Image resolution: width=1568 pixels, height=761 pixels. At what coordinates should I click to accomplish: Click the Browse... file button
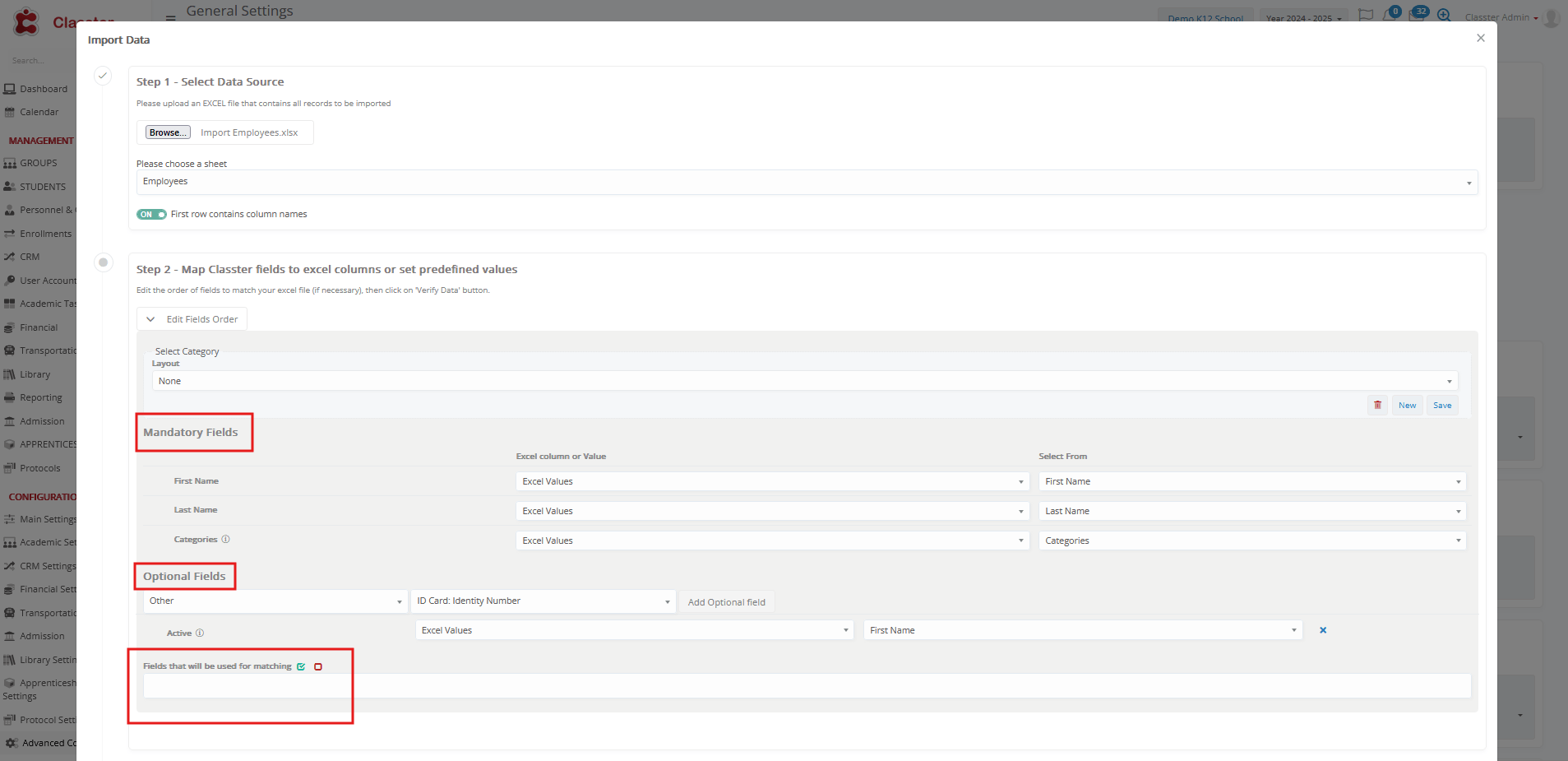pos(168,132)
